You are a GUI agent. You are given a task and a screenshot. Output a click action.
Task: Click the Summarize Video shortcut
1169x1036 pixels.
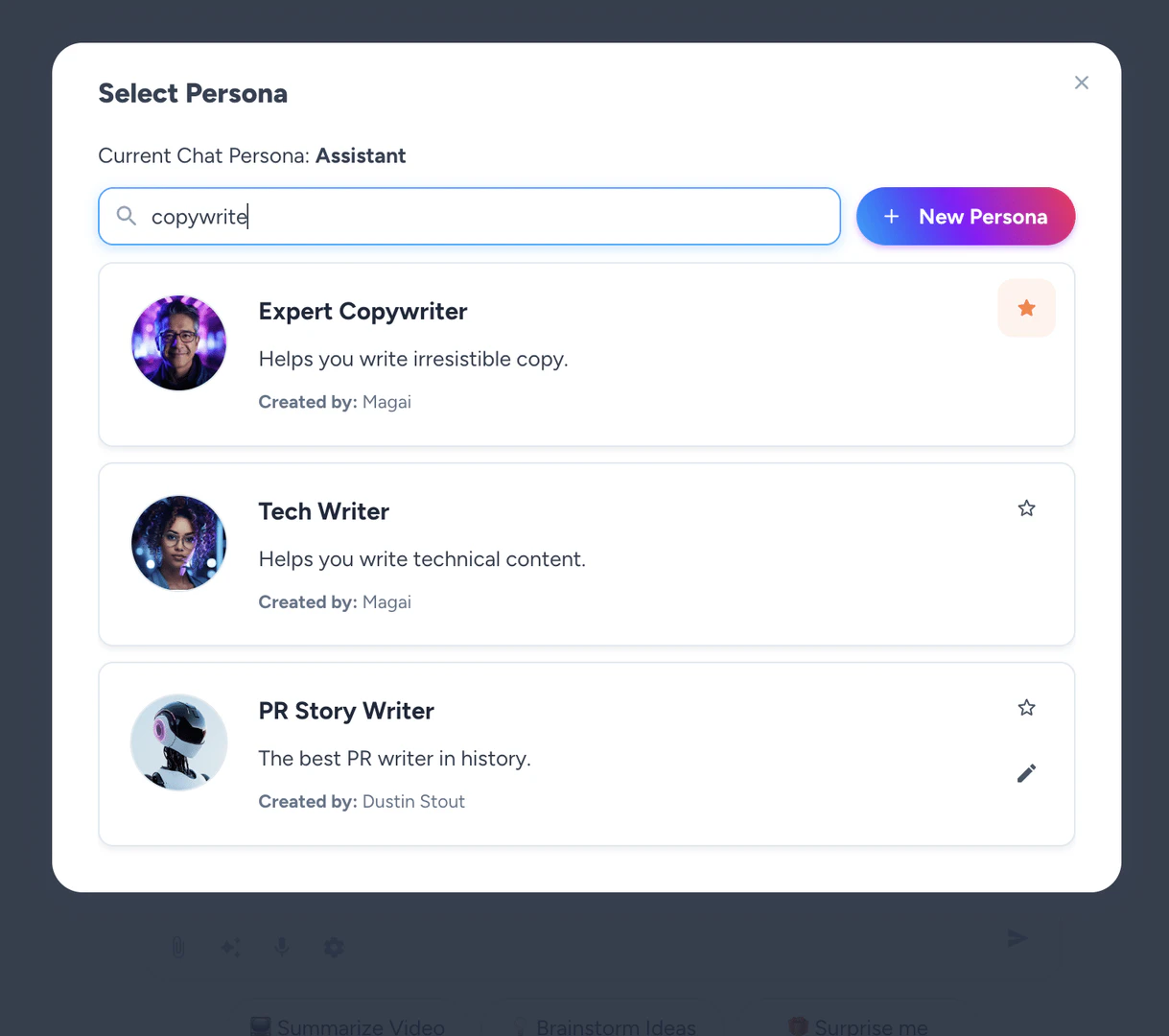coord(346,1024)
